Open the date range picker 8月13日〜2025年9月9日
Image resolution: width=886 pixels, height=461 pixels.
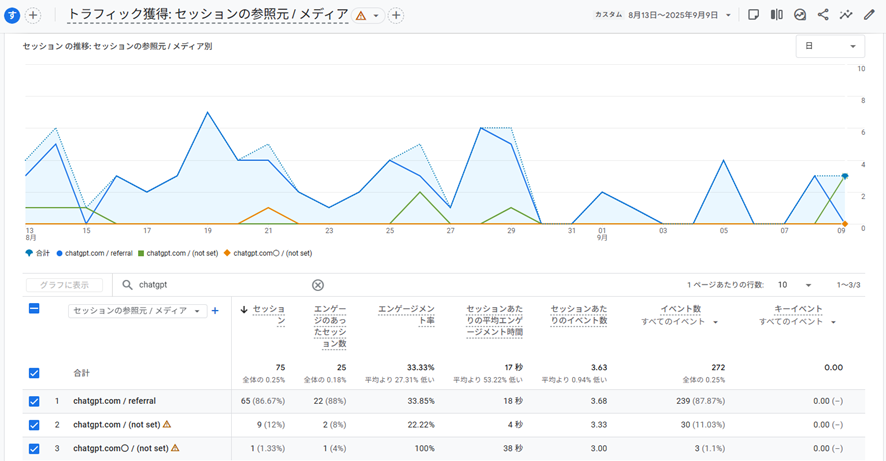click(x=680, y=15)
